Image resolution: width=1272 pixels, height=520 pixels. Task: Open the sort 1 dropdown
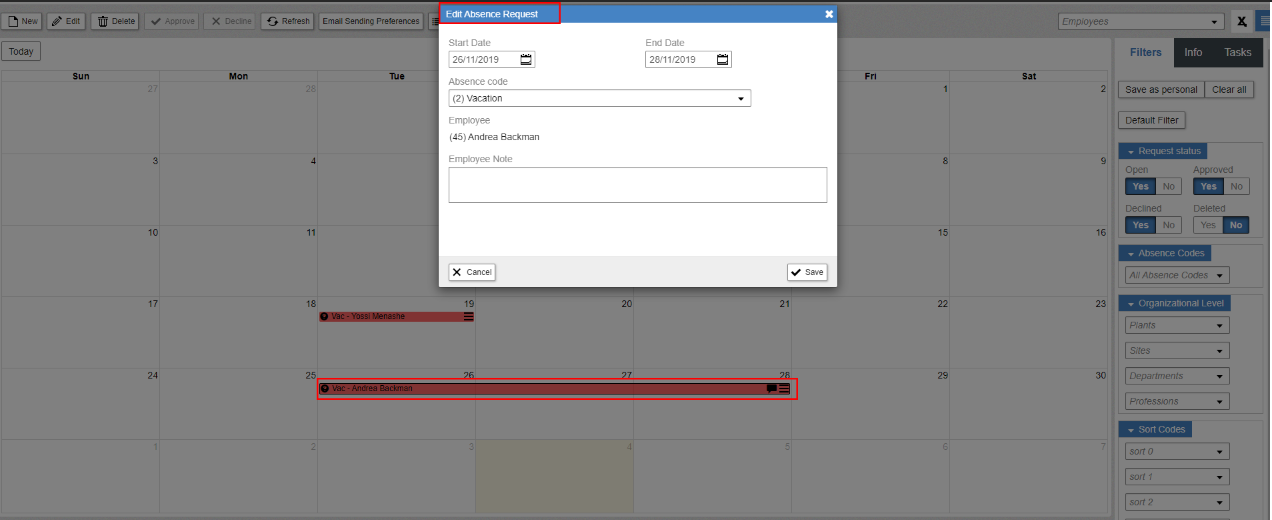point(1177,477)
